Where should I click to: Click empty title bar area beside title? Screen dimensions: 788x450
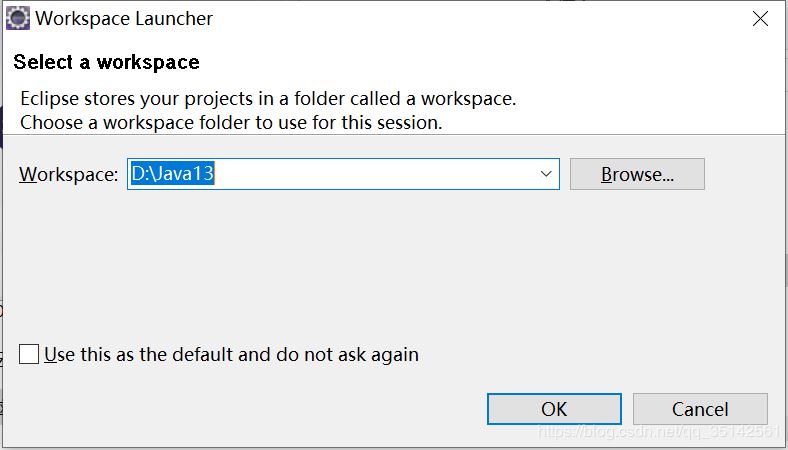(x=450, y=19)
